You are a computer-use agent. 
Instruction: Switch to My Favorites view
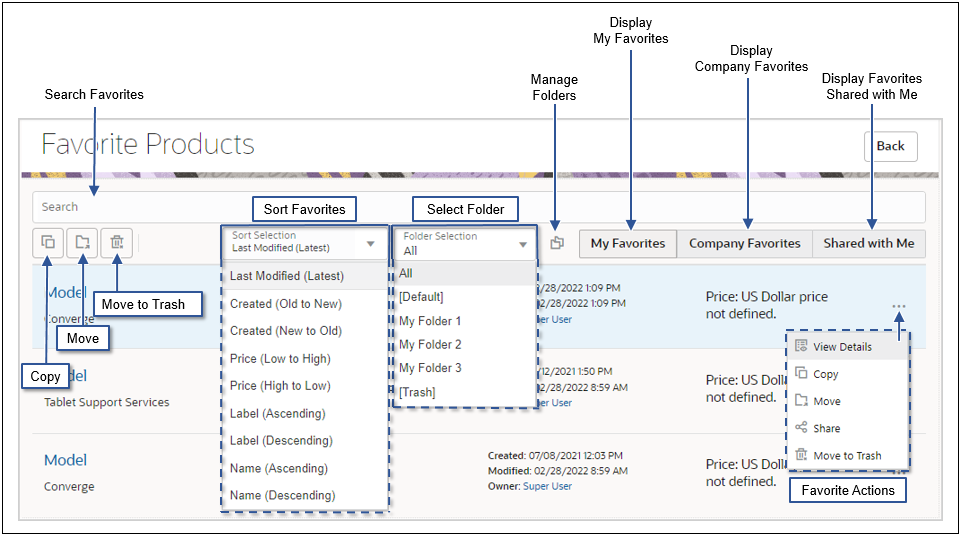click(x=627, y=243)
